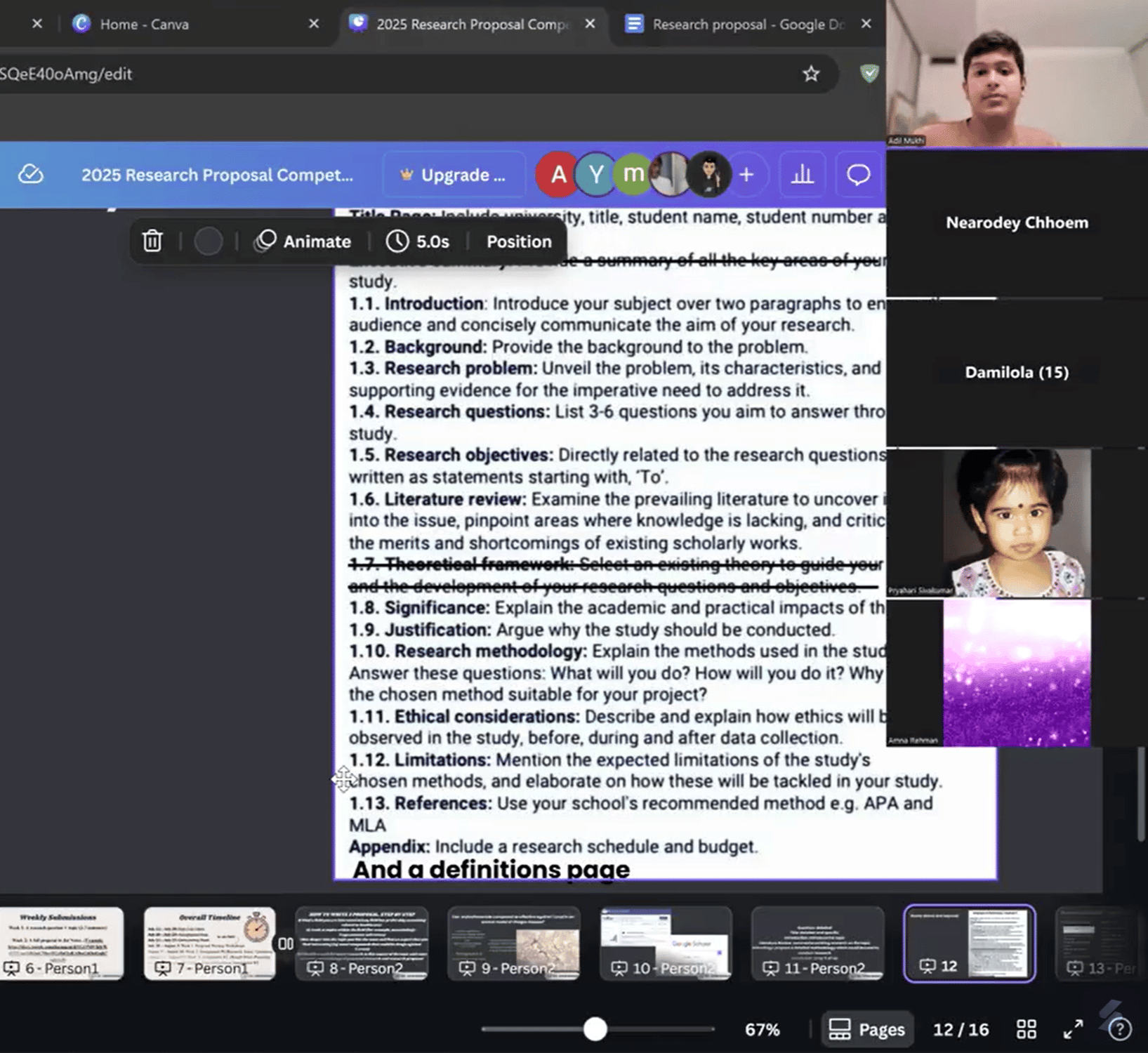Click the background color swatch circle
This screenshot has height=1053, width=1148.
[x=208, y=241]
